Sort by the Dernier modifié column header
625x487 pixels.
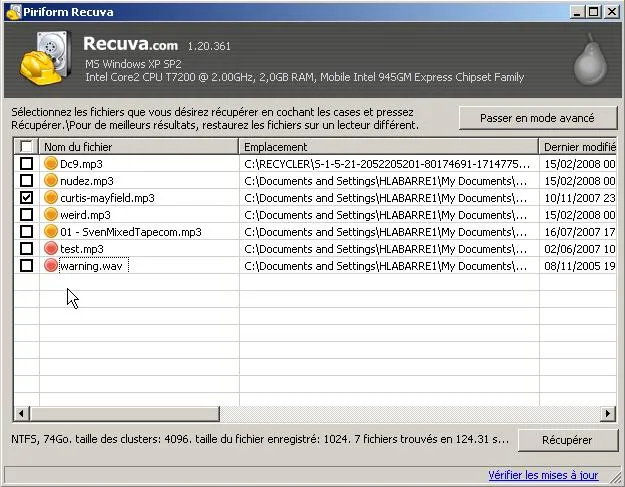(x=578, y=147)
